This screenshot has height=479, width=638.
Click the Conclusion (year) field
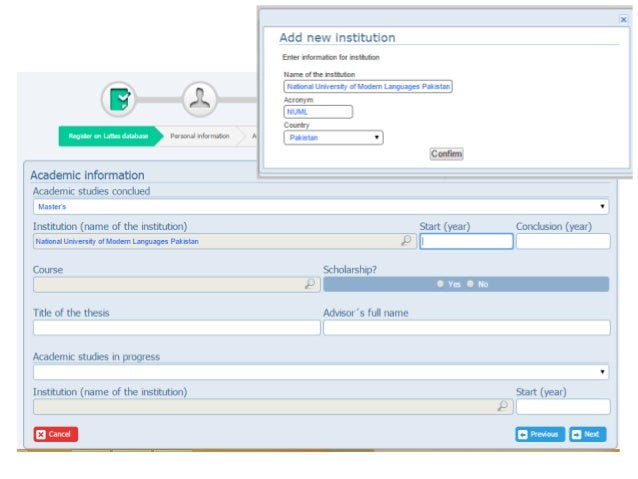563,241
